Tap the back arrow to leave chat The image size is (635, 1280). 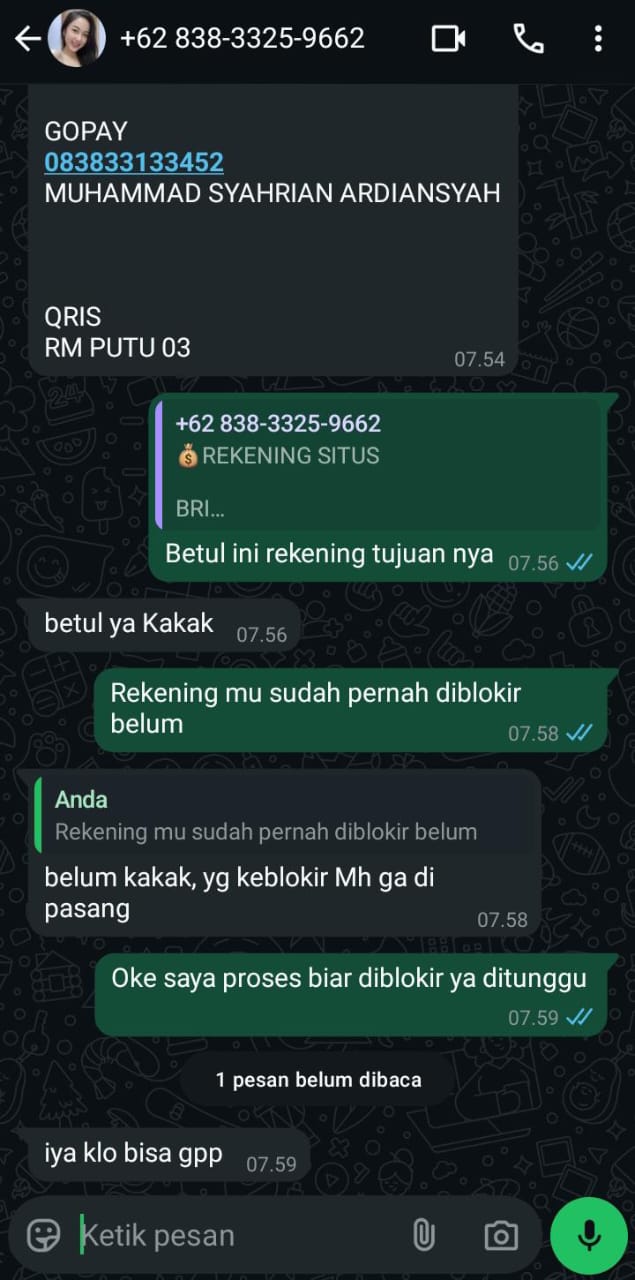click(28, 39)
